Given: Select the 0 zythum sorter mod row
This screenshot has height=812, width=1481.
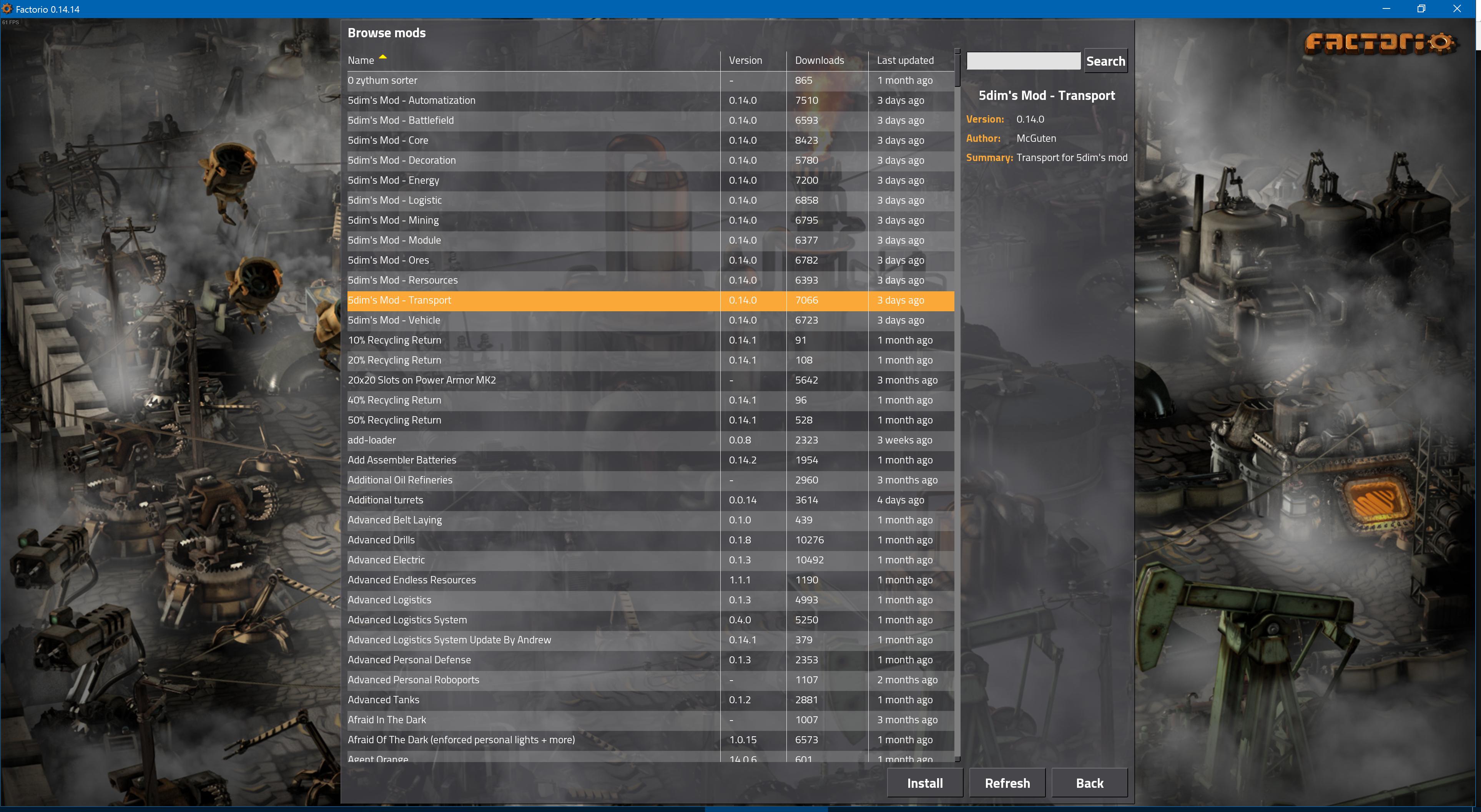Looking at the screenshot, I should [650, 80].
